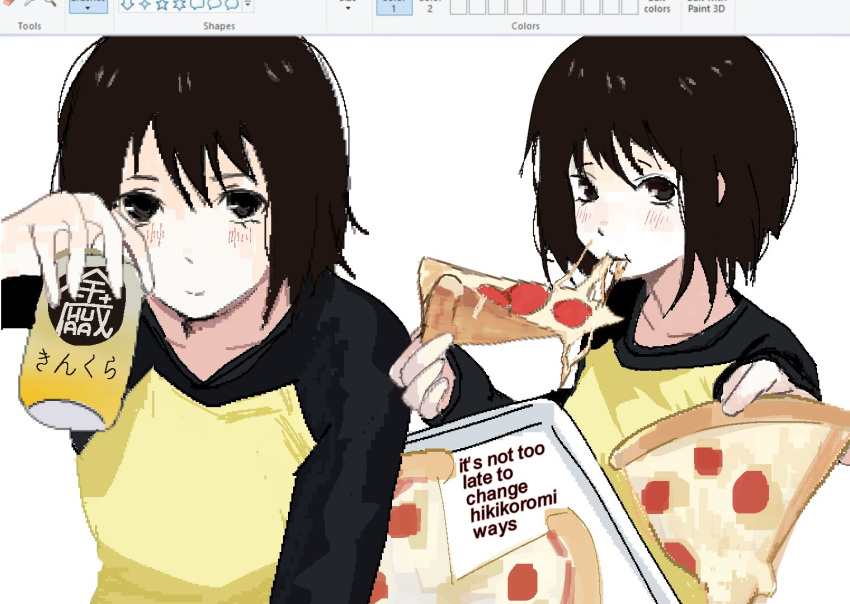This screenshot has height=604, width=850.
Task: Select the six-point star shape
Action: (178, 6)
